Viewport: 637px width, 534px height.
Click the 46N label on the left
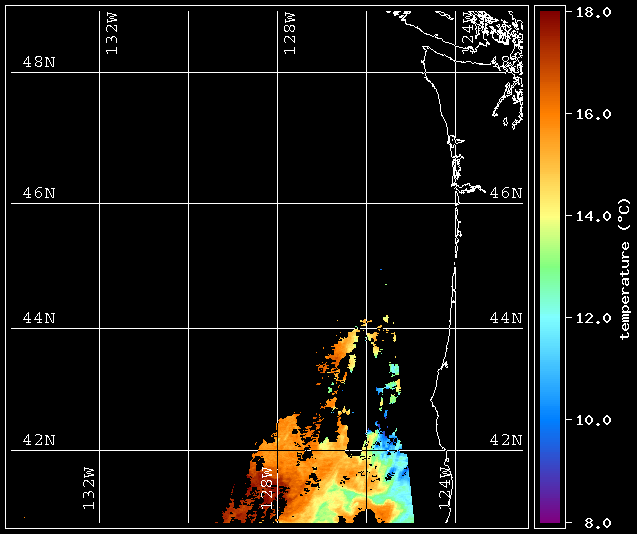(39, 193)
